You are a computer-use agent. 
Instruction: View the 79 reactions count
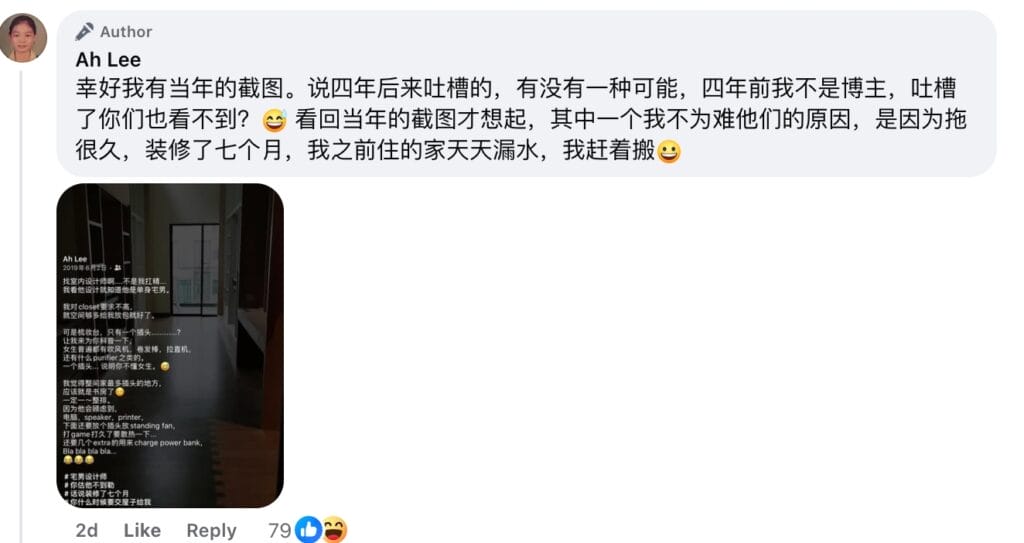tap(279, 530)
